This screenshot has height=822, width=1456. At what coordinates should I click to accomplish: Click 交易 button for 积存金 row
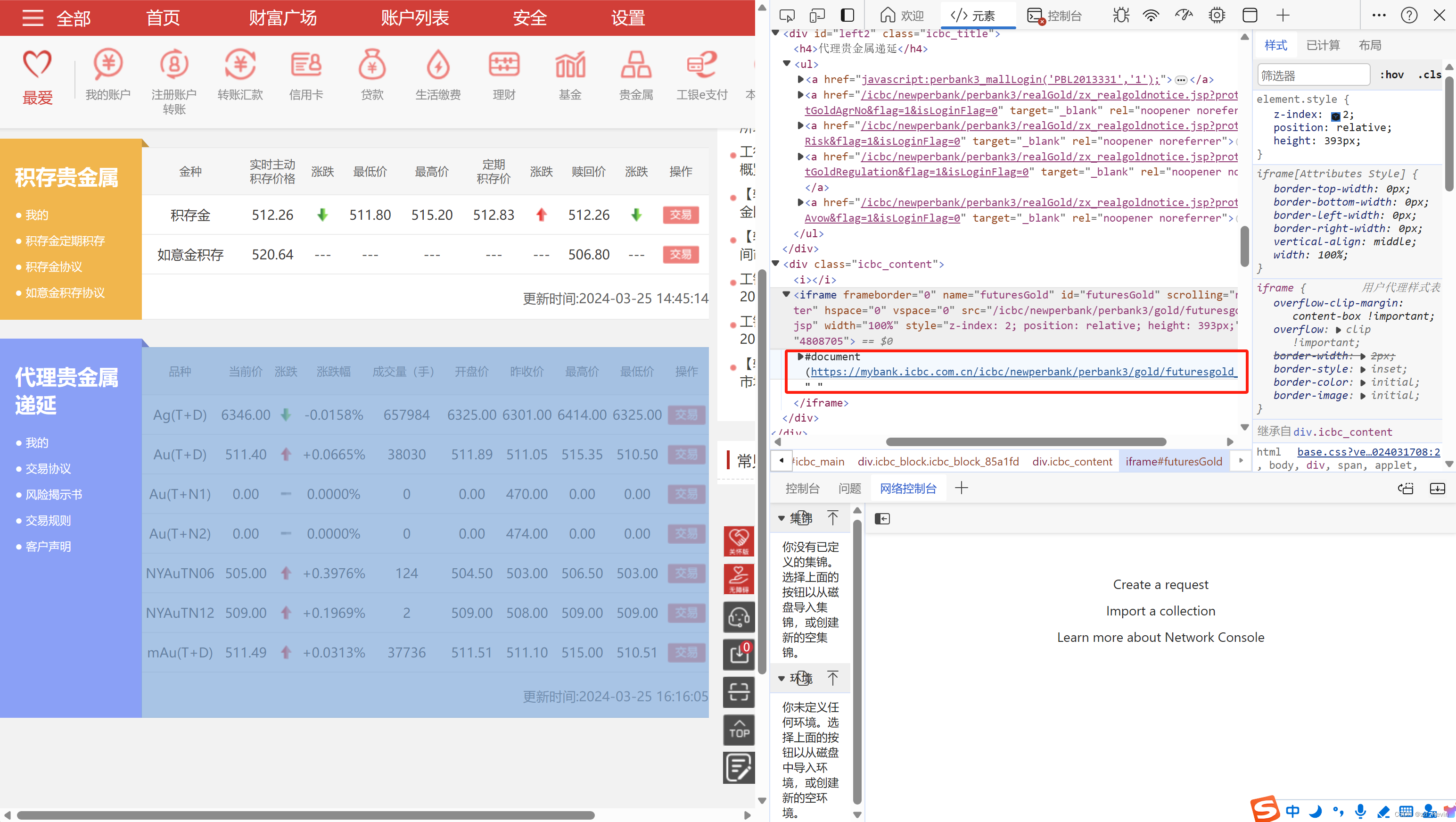point(681,215)
